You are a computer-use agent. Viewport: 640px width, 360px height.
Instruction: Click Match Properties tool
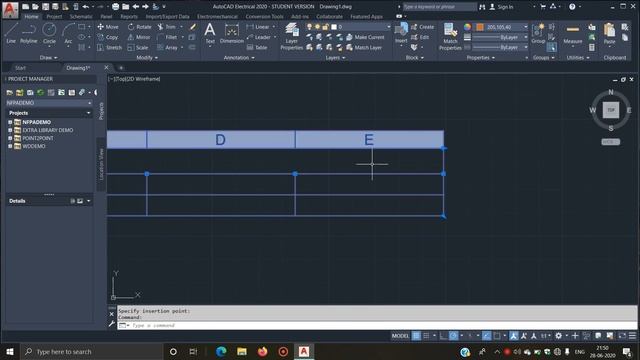coord(450,36)
